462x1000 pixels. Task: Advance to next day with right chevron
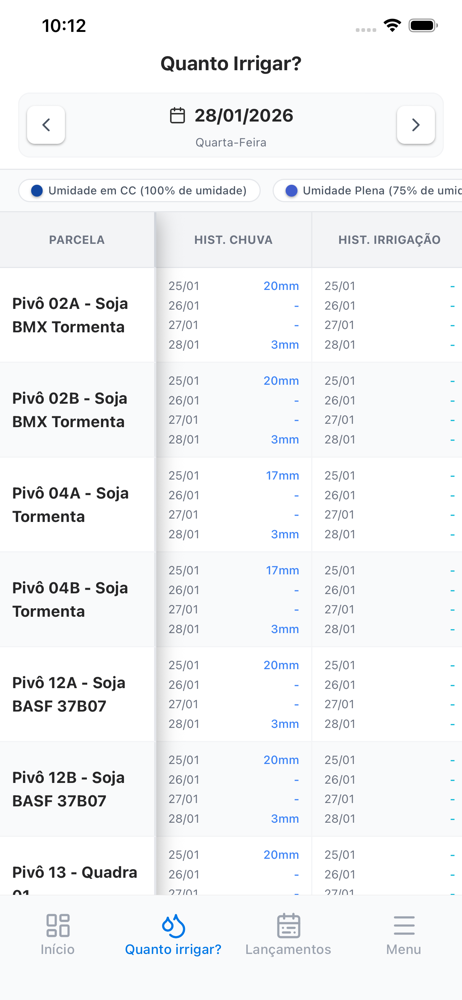pyautogui.click(x=415, y=125)
